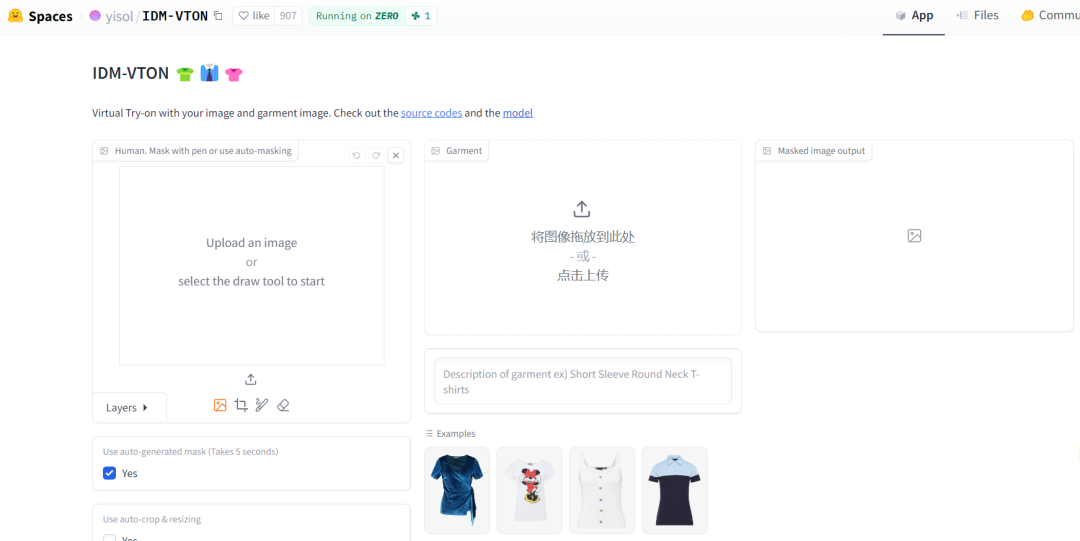Screen dimensions: 1080x541
Task: Open the App tab
Action: click(914, 15)
